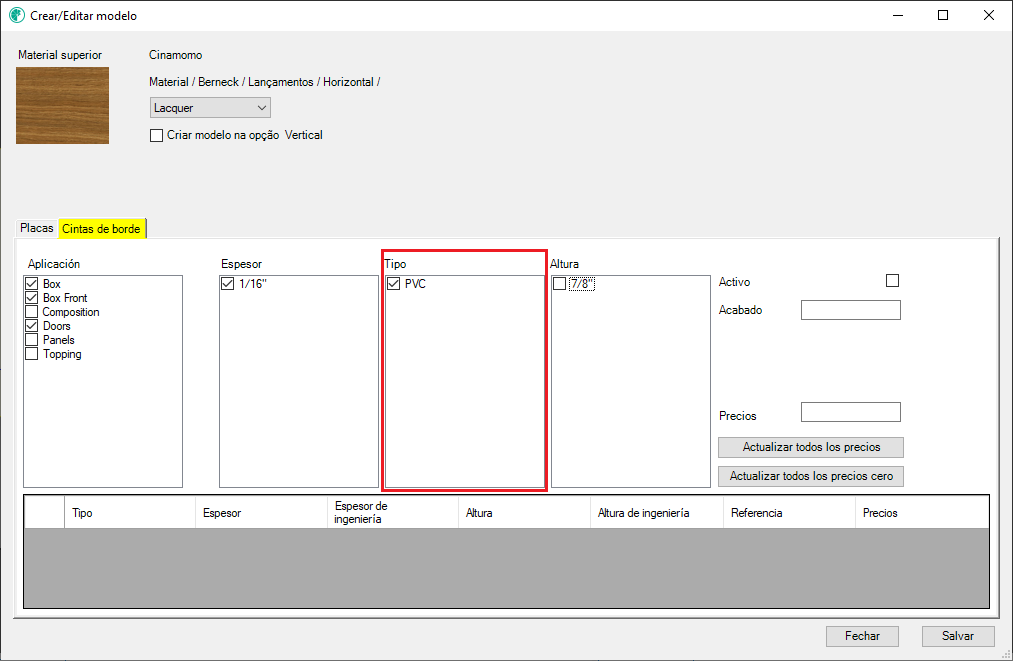Click the Espesor column header in table
1013x661 pixels.
262,512
